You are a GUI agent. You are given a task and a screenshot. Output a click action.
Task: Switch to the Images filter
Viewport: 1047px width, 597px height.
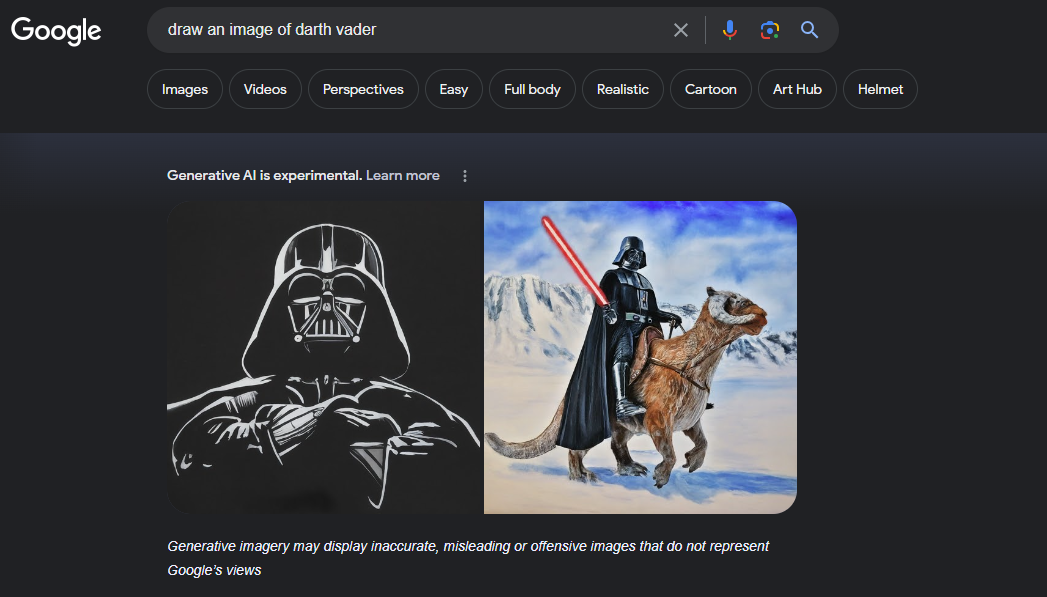point(185,89)
